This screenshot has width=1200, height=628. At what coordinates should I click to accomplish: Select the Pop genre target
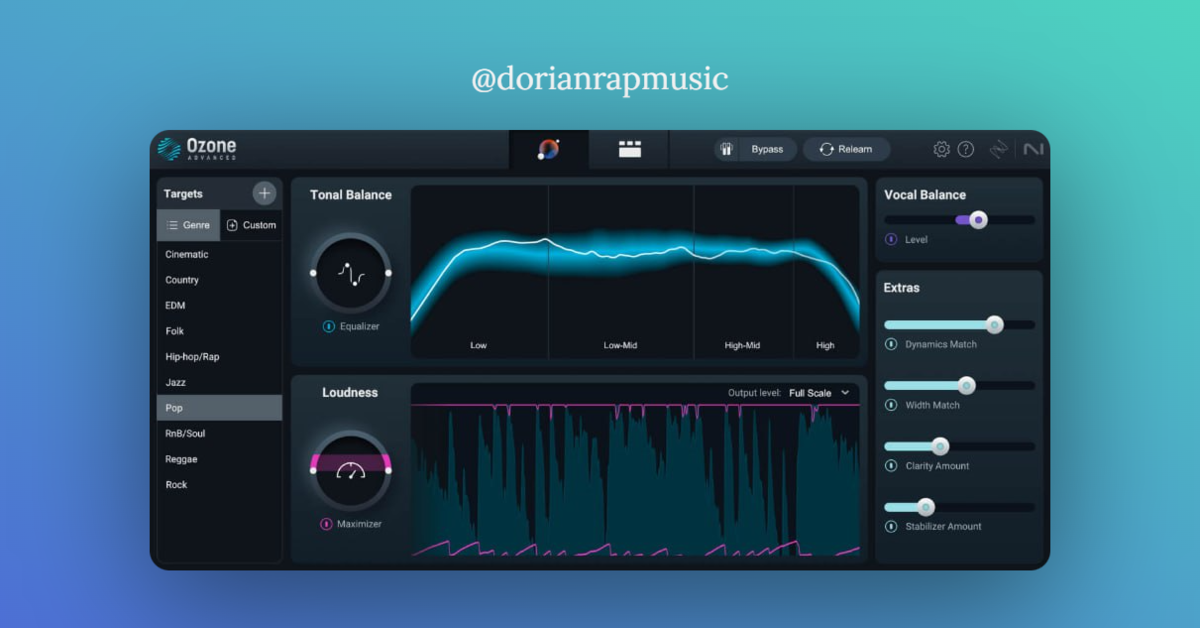(219, 408)
